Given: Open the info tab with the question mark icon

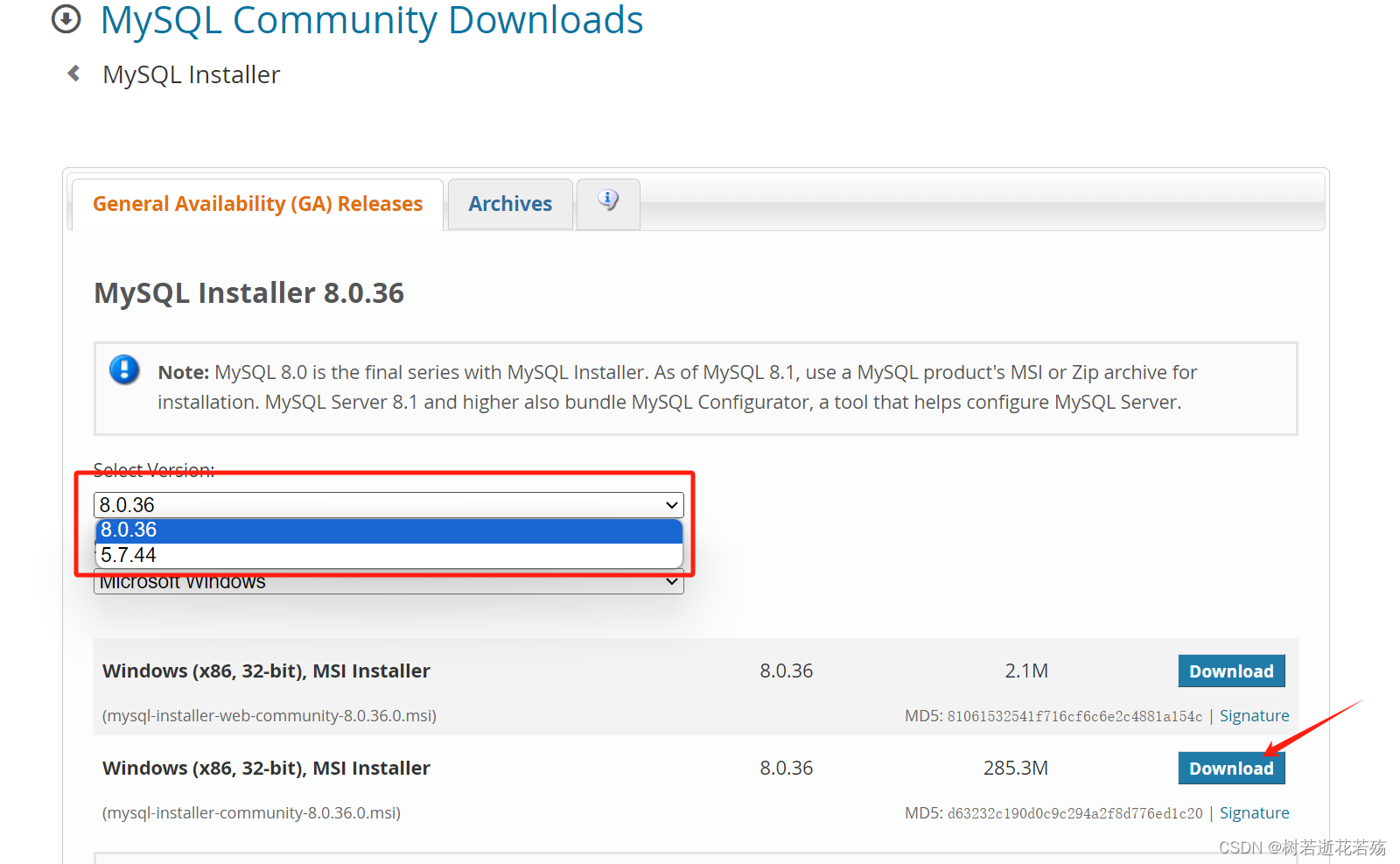Looking at the screenshot, I should coord(607,200).
